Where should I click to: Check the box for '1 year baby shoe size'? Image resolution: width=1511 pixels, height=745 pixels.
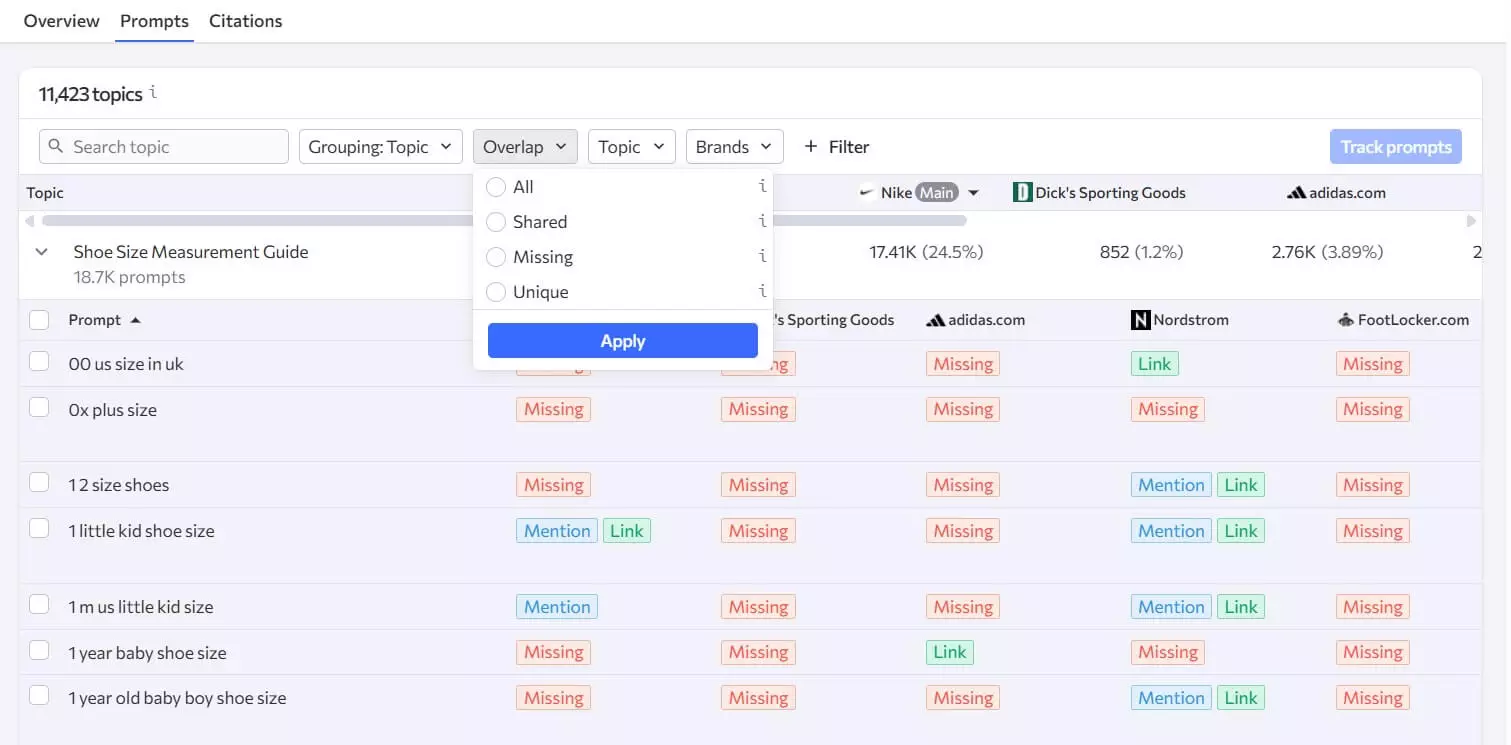[x=39, y=651]
